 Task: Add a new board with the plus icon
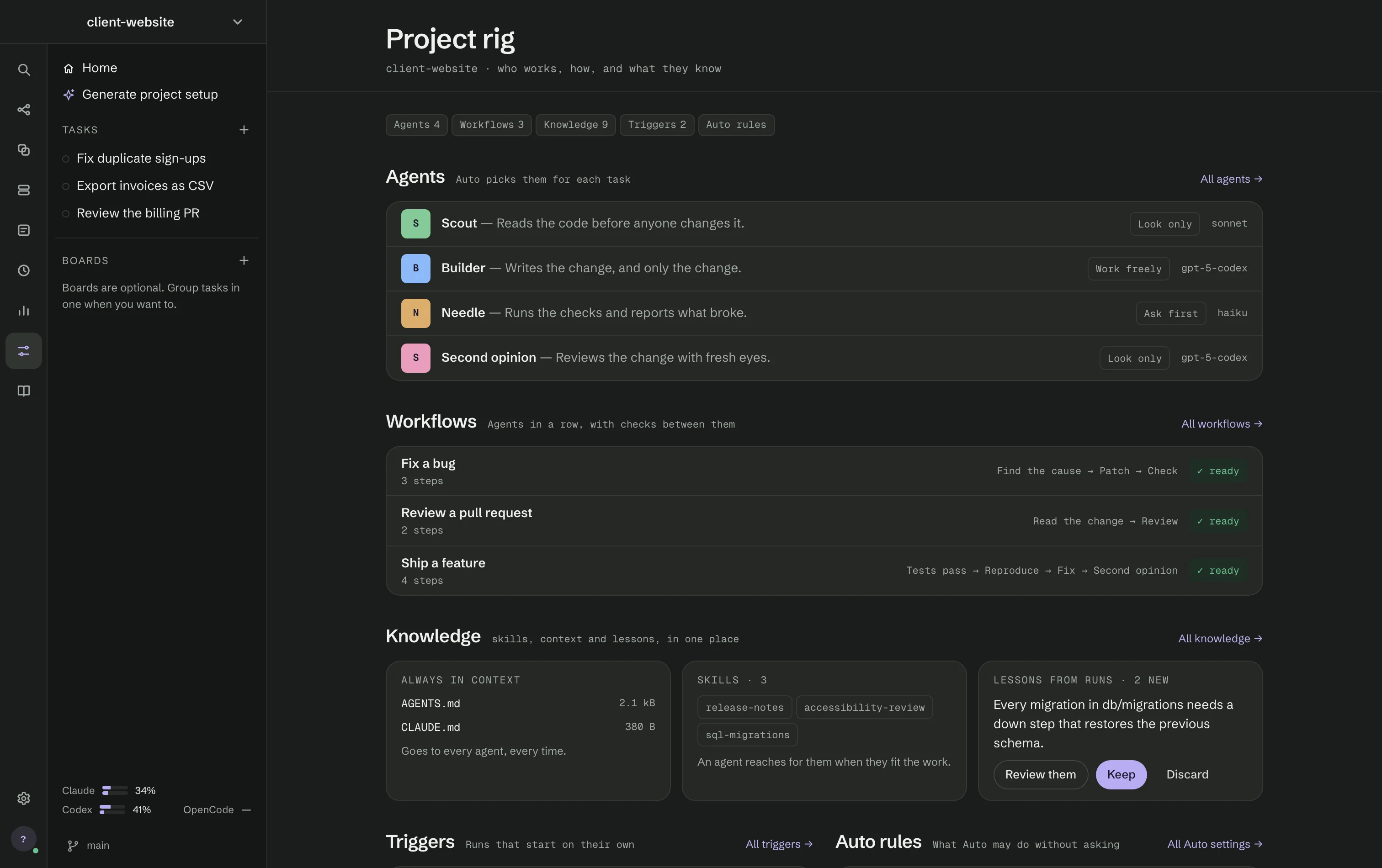pyautogui.click(x=244, y=260)
